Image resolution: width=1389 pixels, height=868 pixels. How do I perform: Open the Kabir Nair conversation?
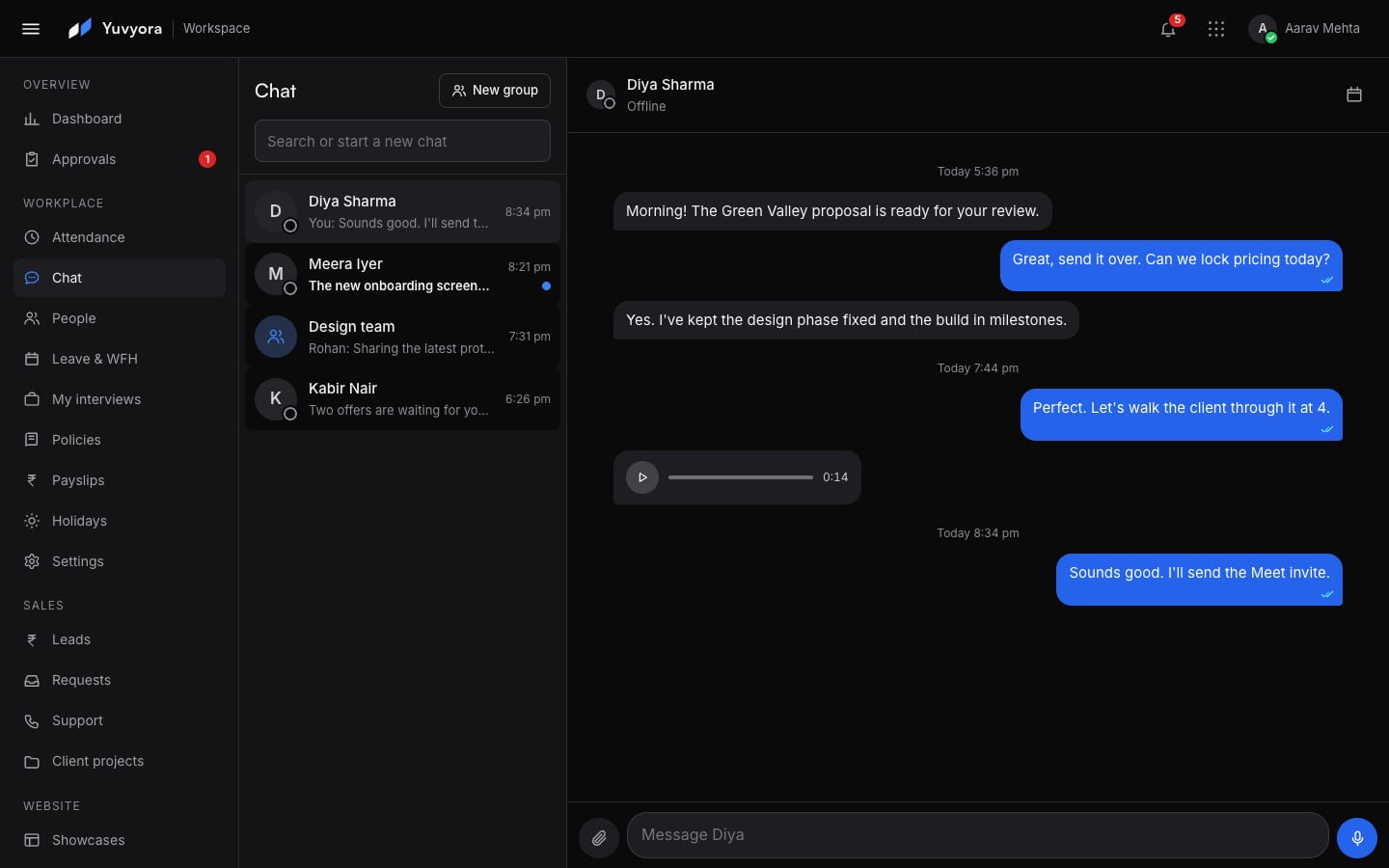click(x=402, y=398)
